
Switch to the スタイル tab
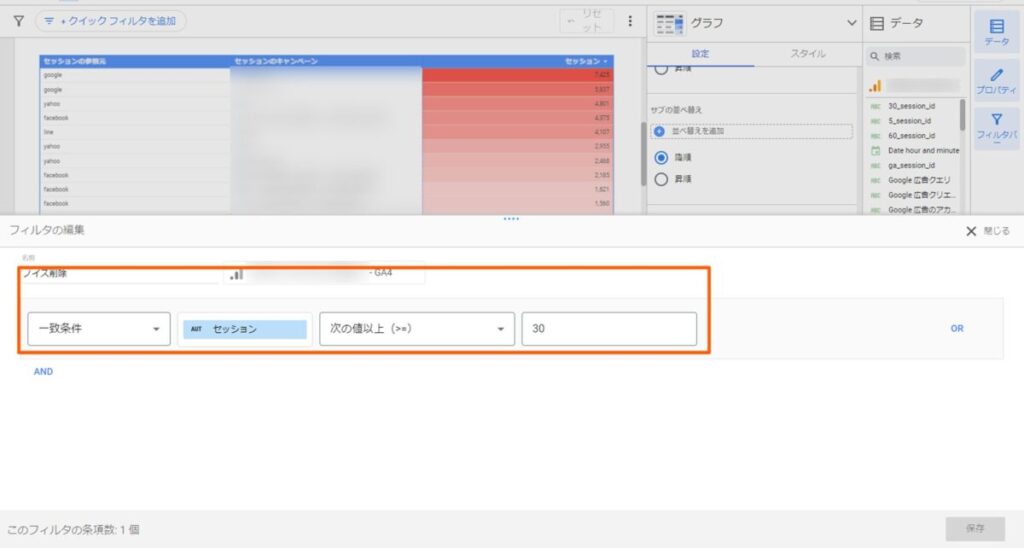[x=808, y=54]
